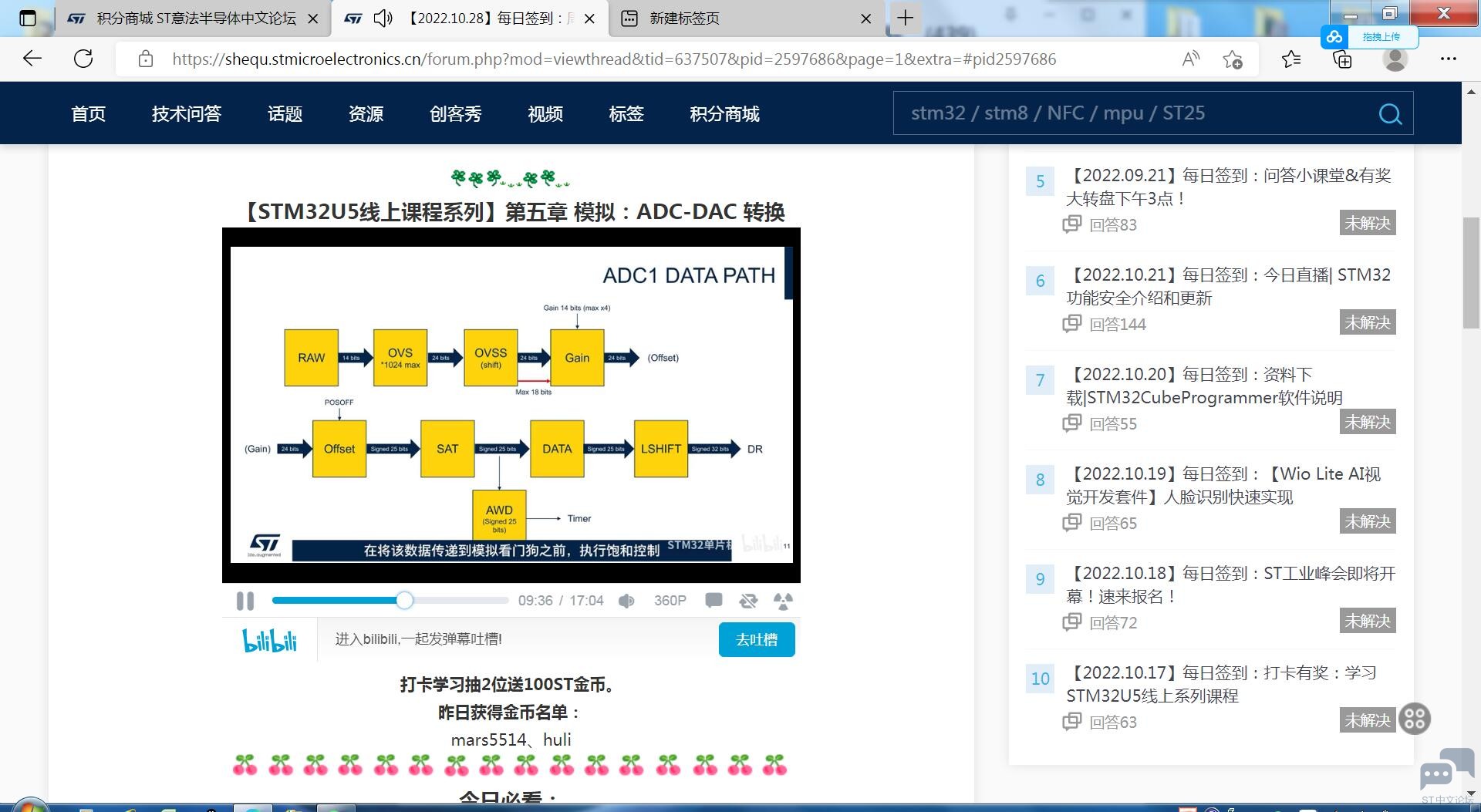Toggle the video loop icon
Viewport: 1481px width, 812px height.
pyautogui.click(x=748, y=601)
